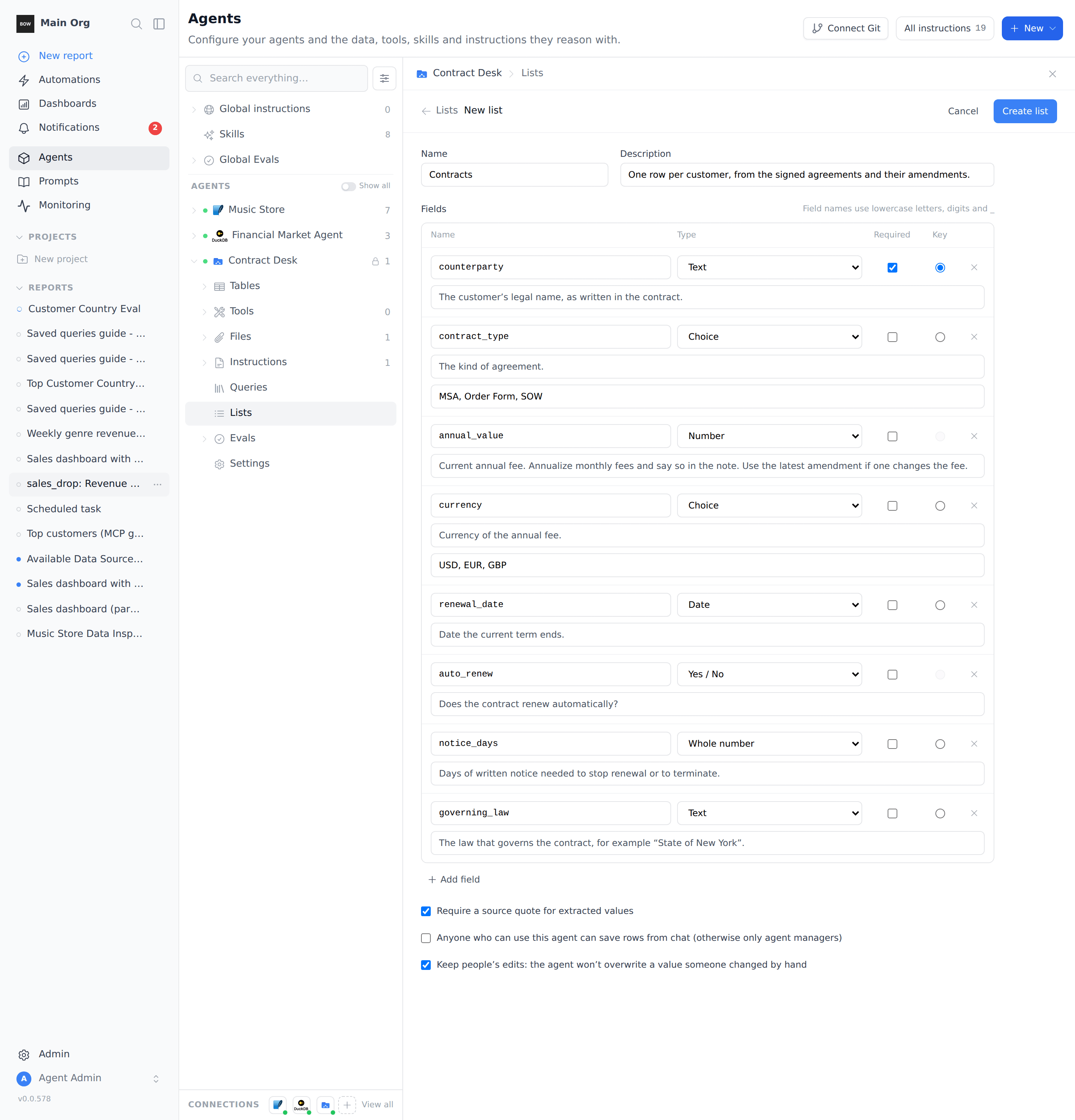This screenshot has width=1075, height=1120.
Task: Set renewal_date as the key field
Action: [x=940, y=605]
